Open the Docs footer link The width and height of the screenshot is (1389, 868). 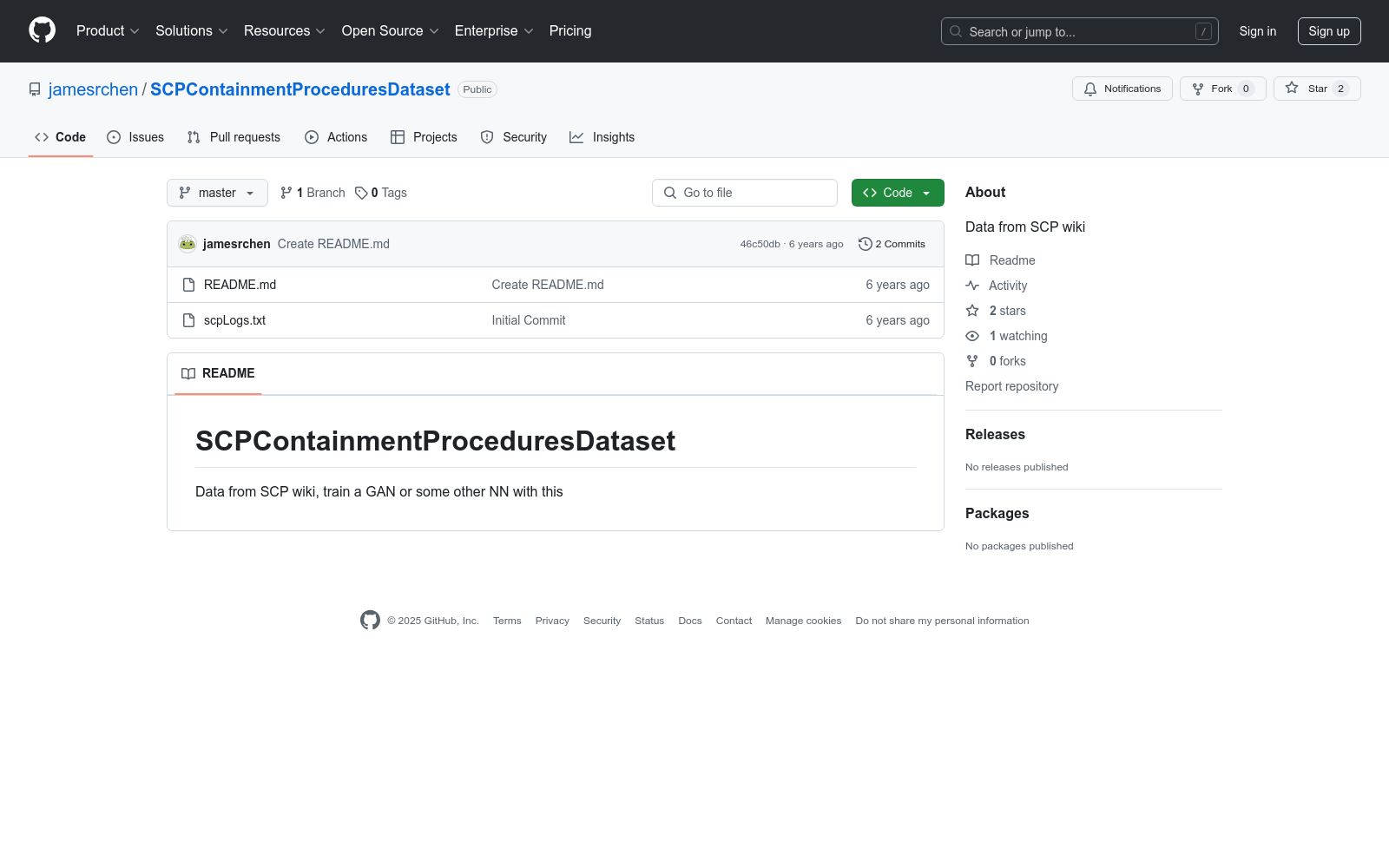pos(690,621)
